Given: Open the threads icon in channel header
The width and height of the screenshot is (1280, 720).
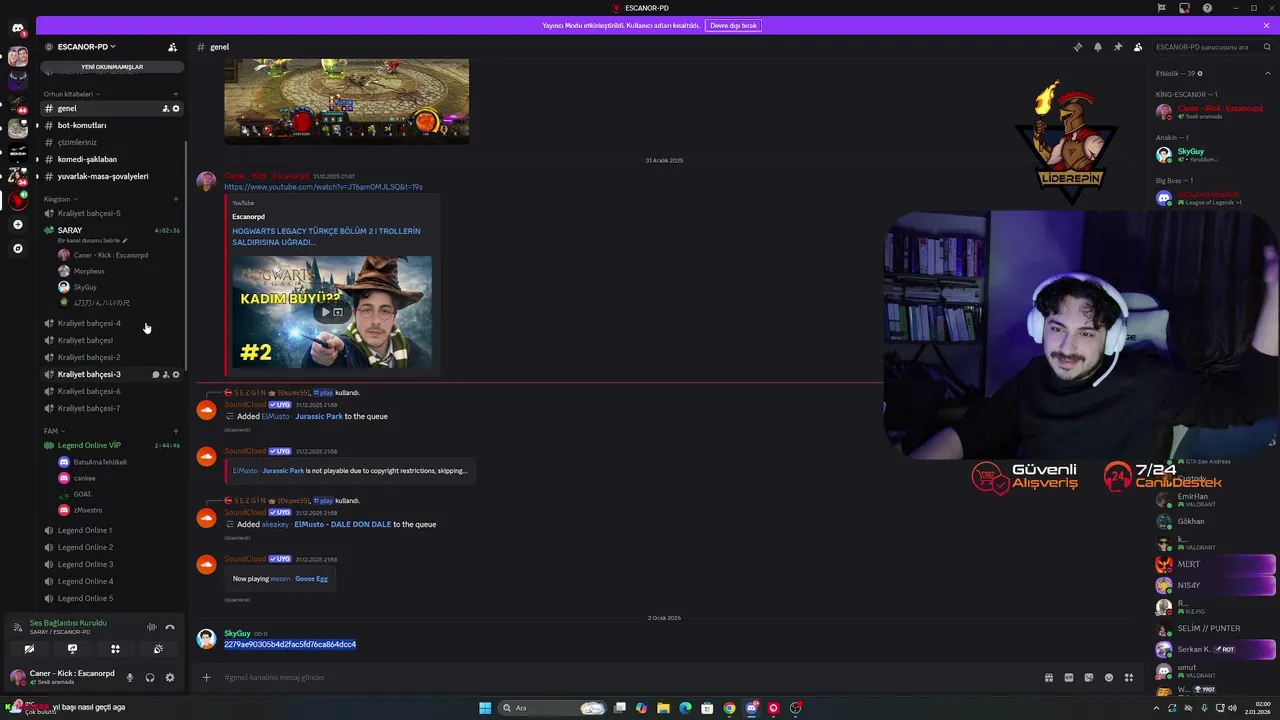Looking at the screenshot, I should [1077, 47].
